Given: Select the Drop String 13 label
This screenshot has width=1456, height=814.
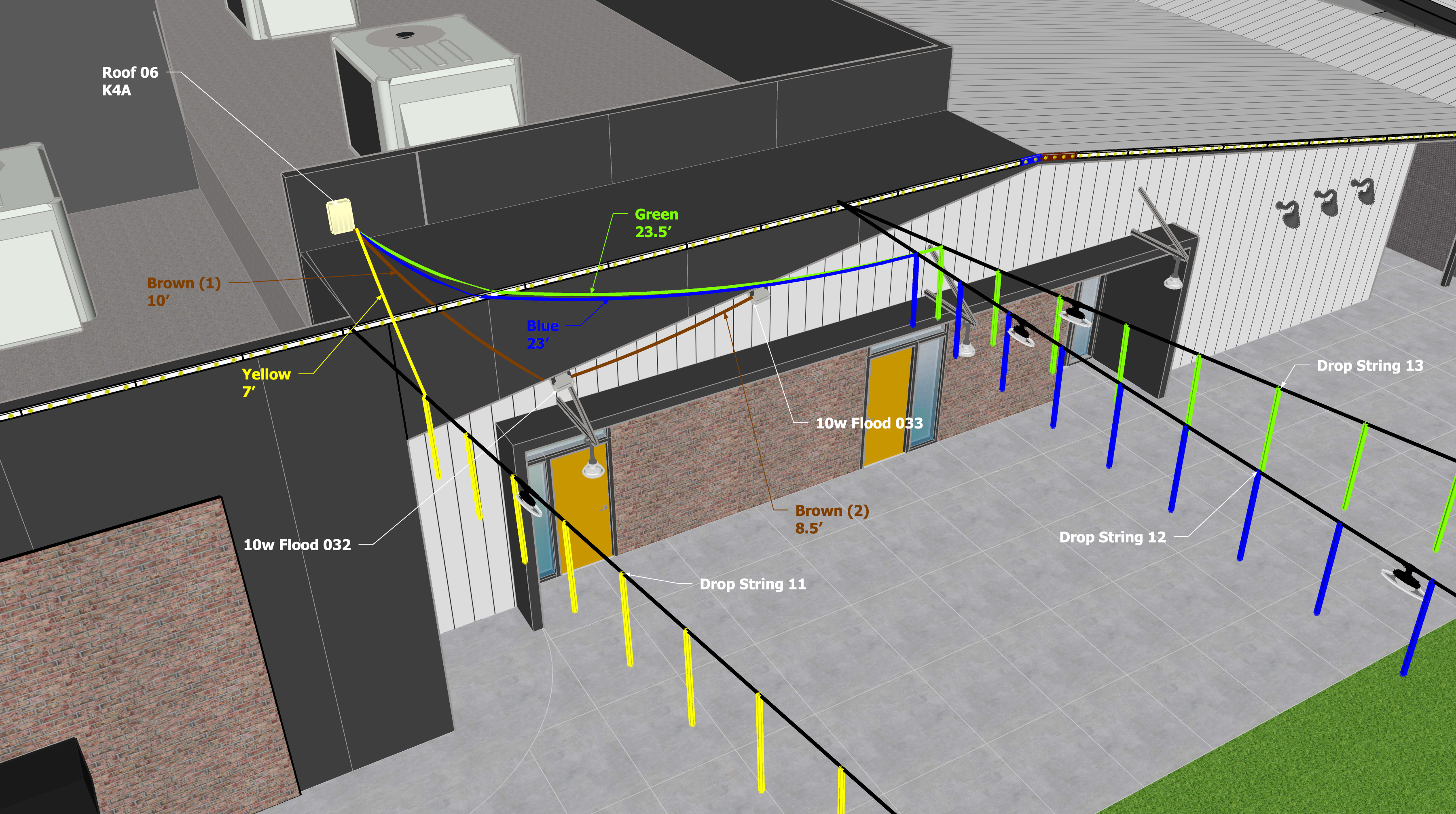Looking at the screenshot, I should (1369, 366).
